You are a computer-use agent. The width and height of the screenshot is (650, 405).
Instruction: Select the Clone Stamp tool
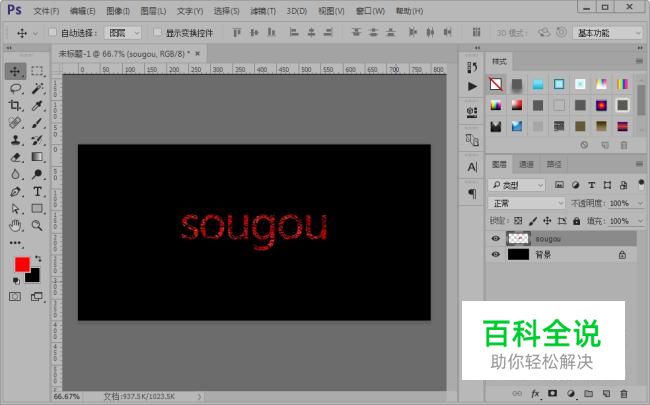(x=15, y=140)
